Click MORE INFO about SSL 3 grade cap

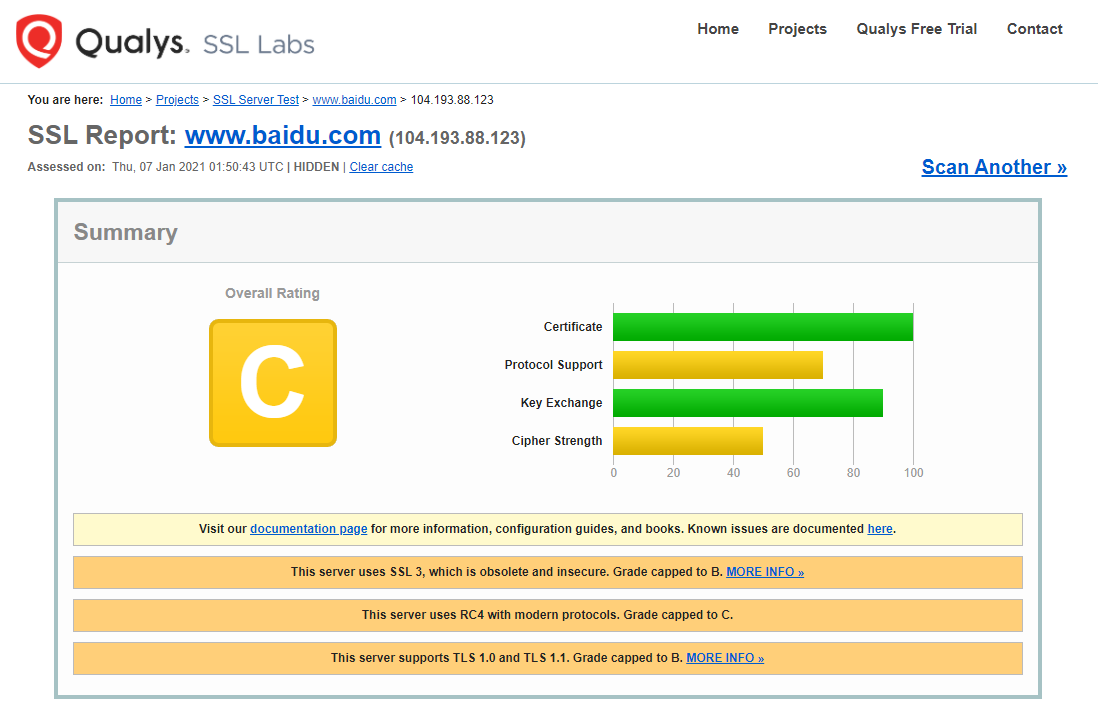point(765,571)
